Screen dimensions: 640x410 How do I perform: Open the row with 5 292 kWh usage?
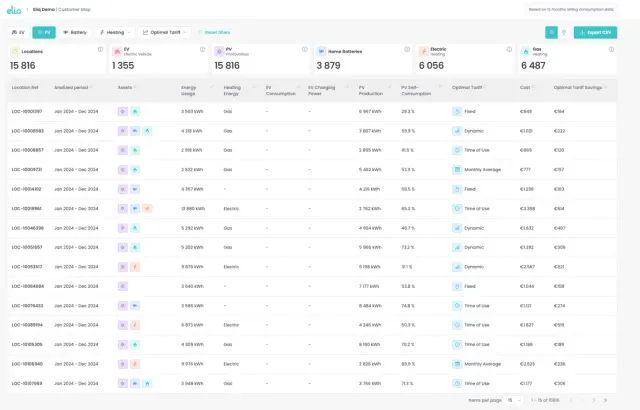tap(312, 228)
